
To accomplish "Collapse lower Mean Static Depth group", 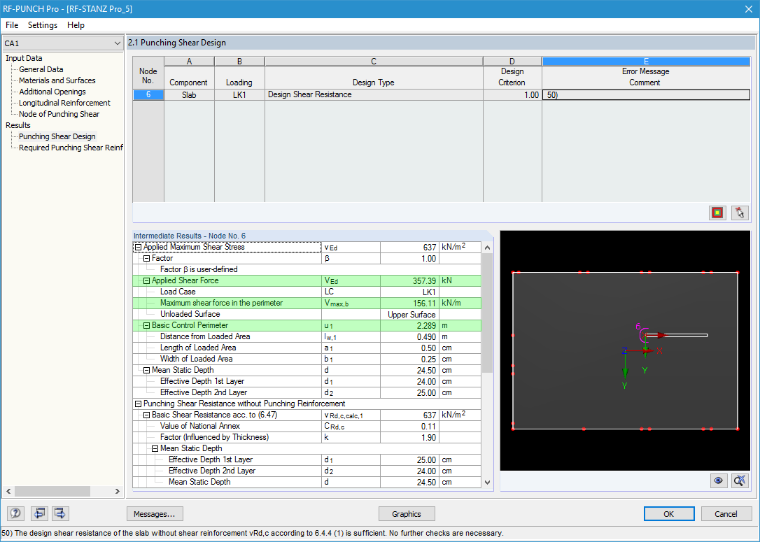I will (155, 449).
